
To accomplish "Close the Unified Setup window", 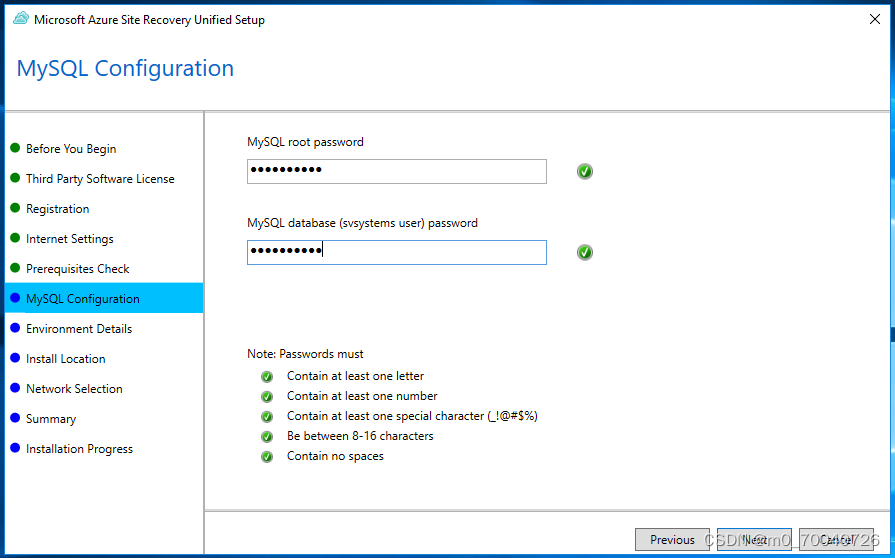I will (x=874, y=19).
